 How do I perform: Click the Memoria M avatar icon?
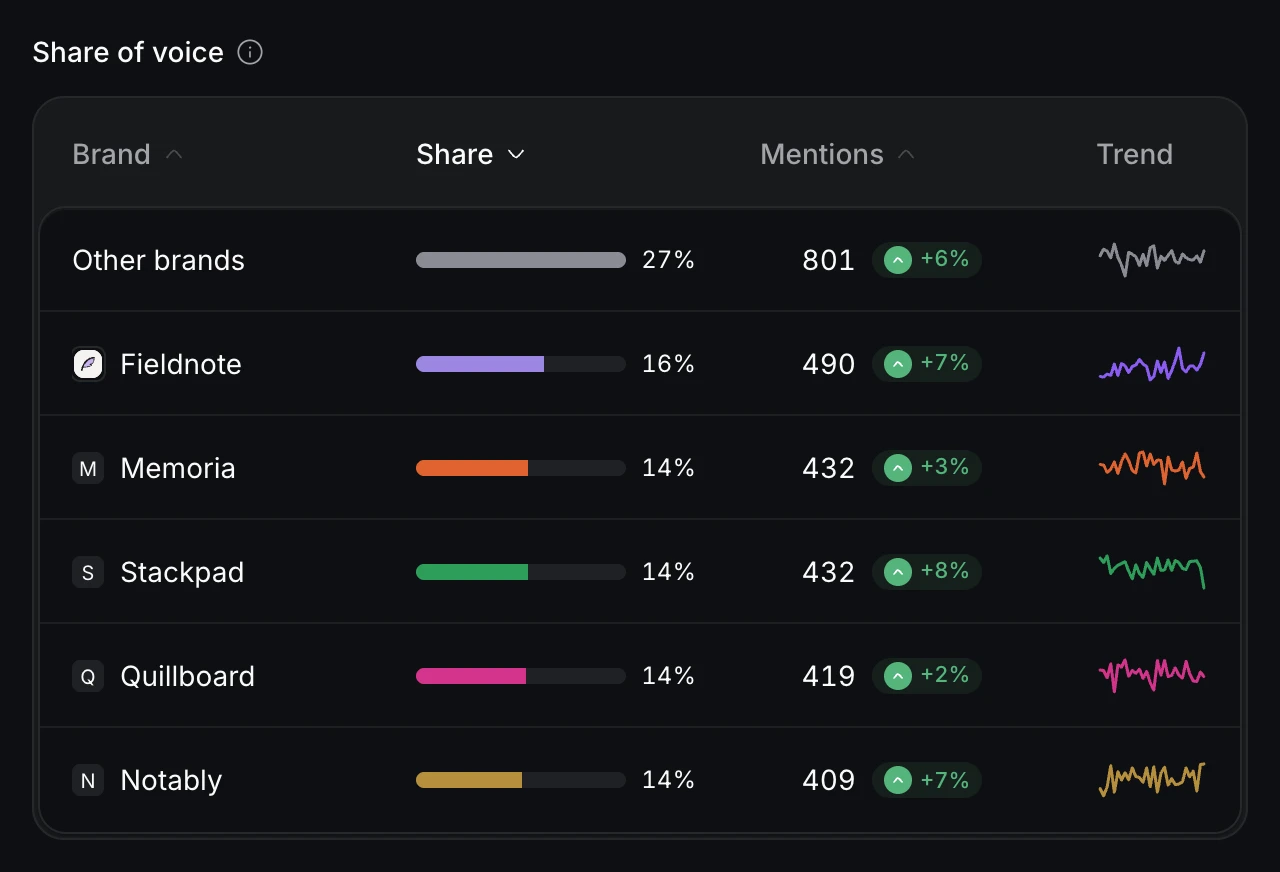click(88, 468)
